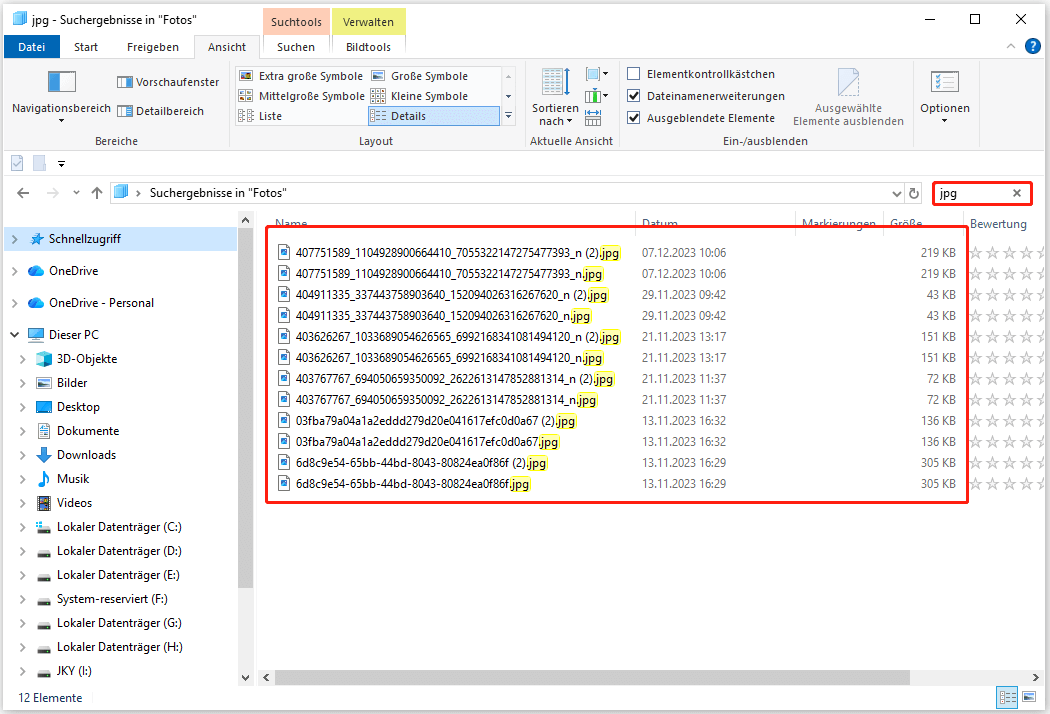This screenshot has width=1050, height=714.
Task: Click navigation pane scroll down arrow
Action: click(245, 677)
